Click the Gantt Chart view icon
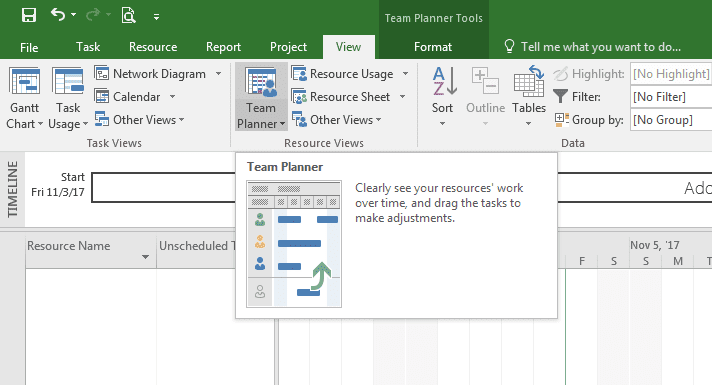712x385 pixels. click(x=25, y=82)
